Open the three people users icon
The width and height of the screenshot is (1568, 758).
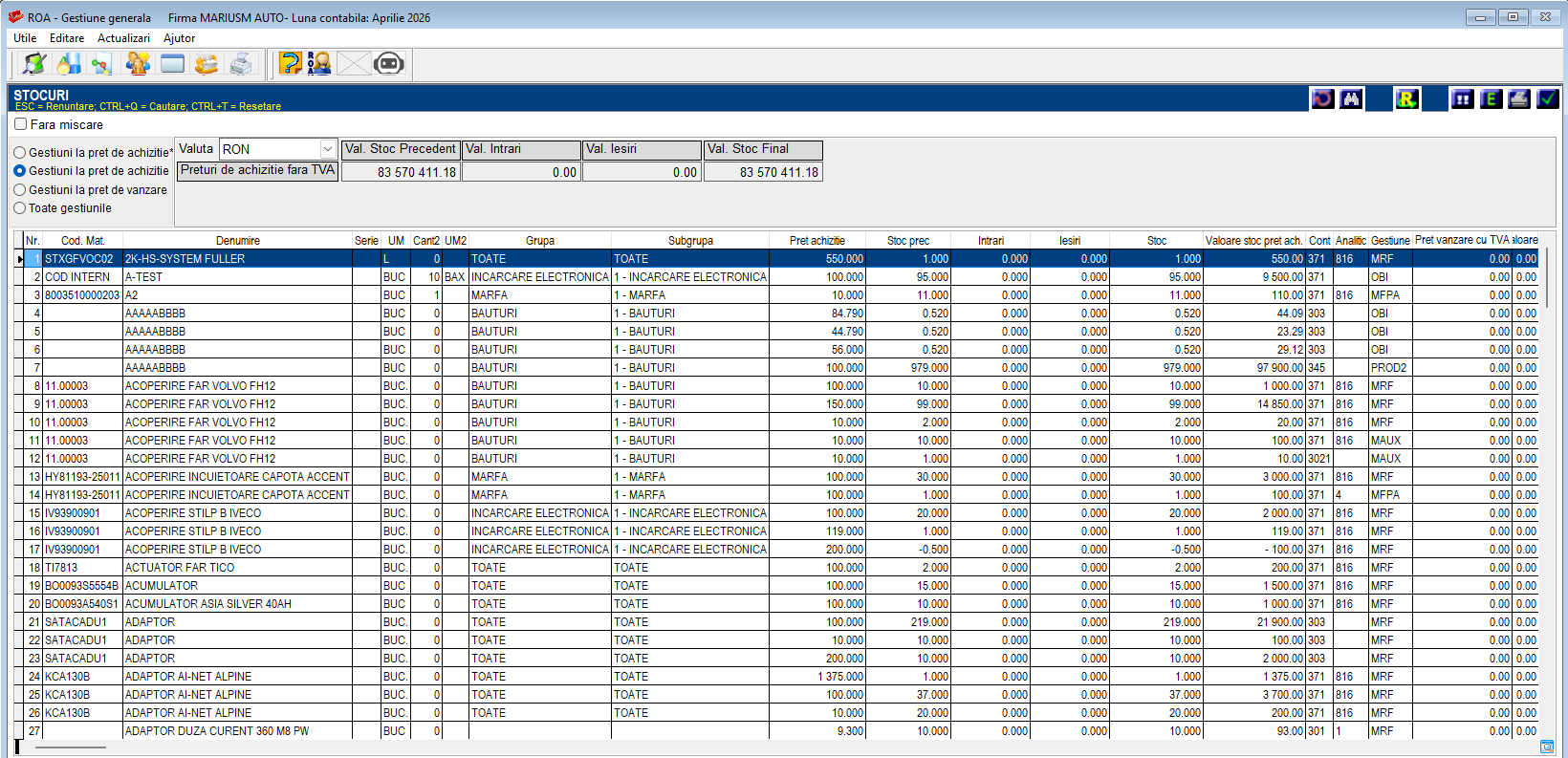138,64
